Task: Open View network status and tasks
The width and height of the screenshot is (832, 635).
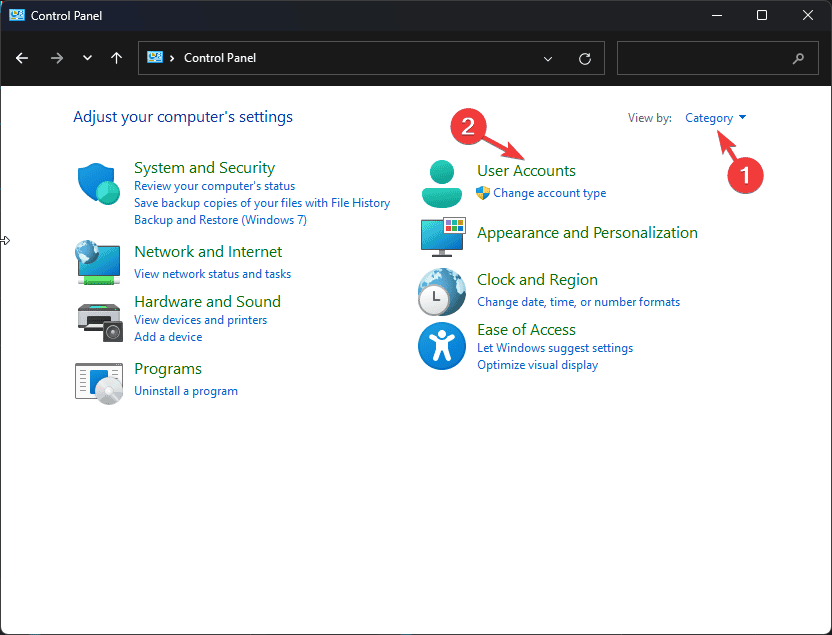Action: click(213, 274)
